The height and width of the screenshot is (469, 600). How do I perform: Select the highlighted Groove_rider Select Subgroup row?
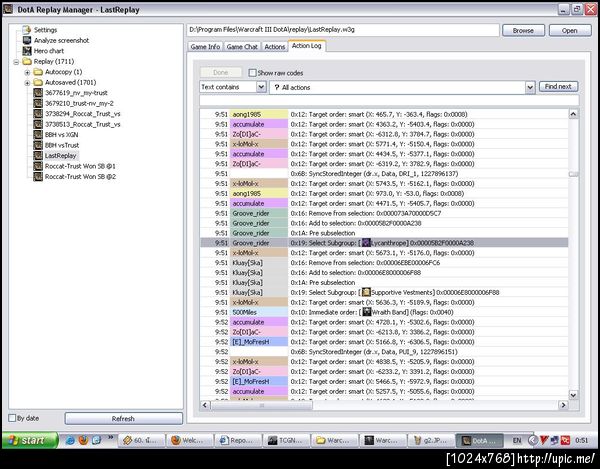click(384, 243)
